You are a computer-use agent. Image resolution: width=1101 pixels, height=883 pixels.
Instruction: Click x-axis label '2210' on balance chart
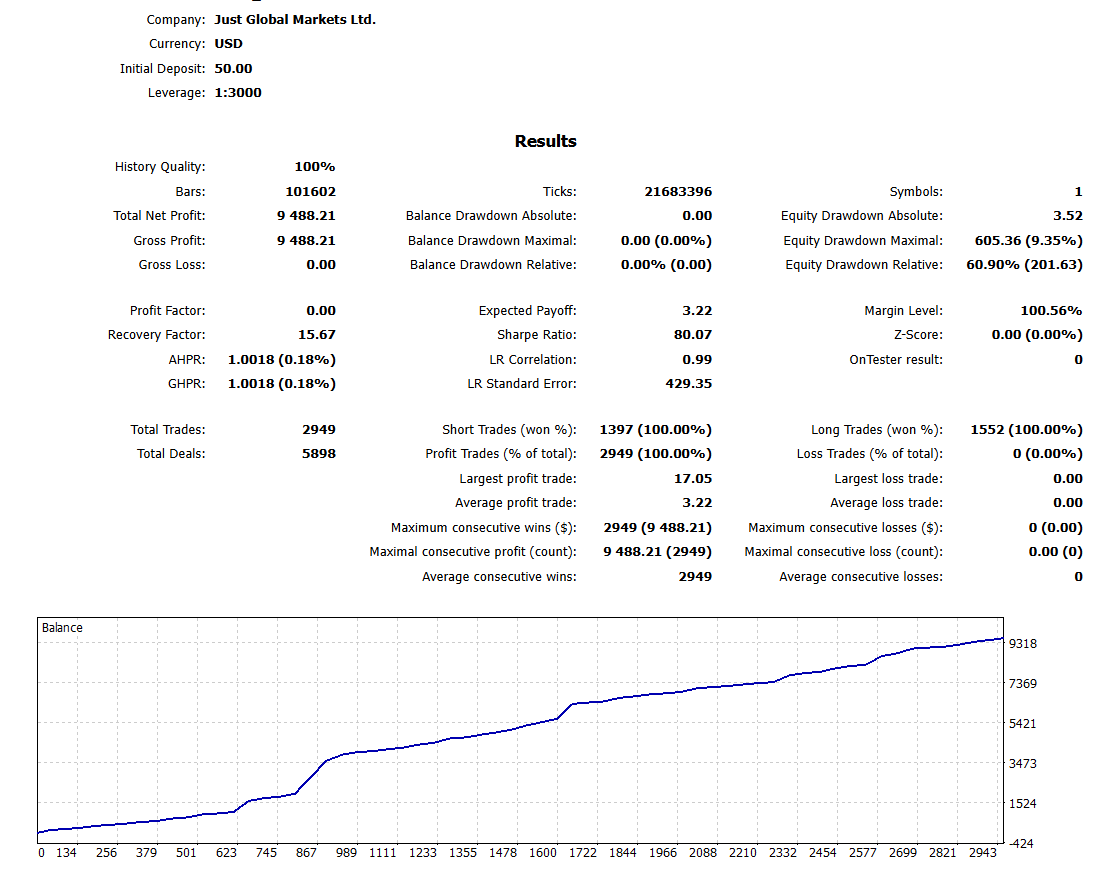tap(743, 853)
